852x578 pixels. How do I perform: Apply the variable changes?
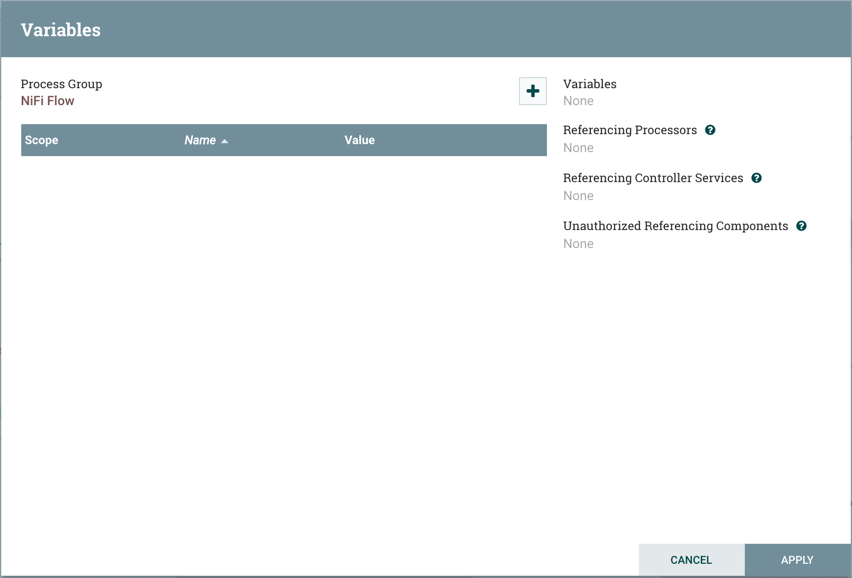797,560
